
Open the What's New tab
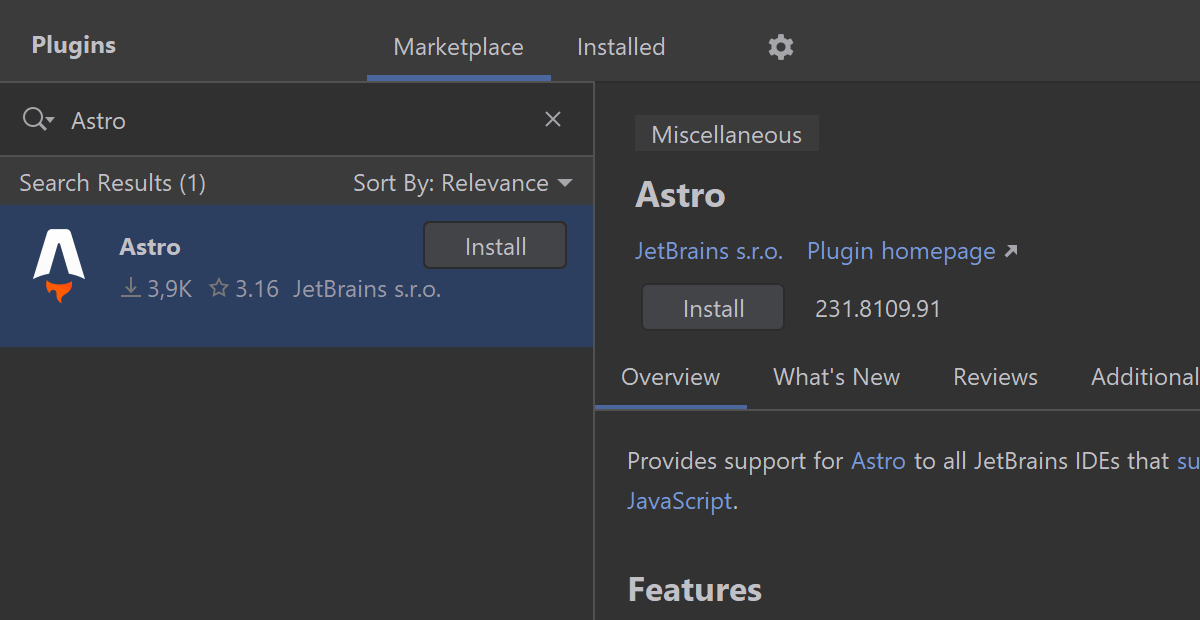[836, 377]
